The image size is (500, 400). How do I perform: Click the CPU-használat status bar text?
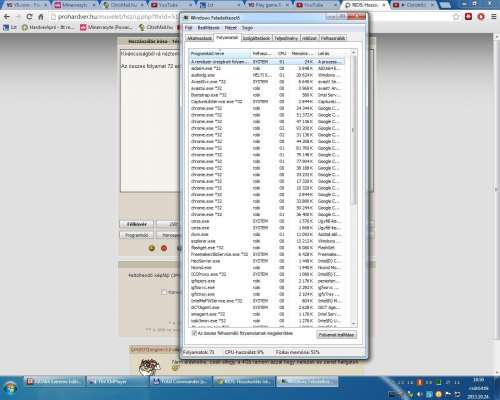(244, 352)
